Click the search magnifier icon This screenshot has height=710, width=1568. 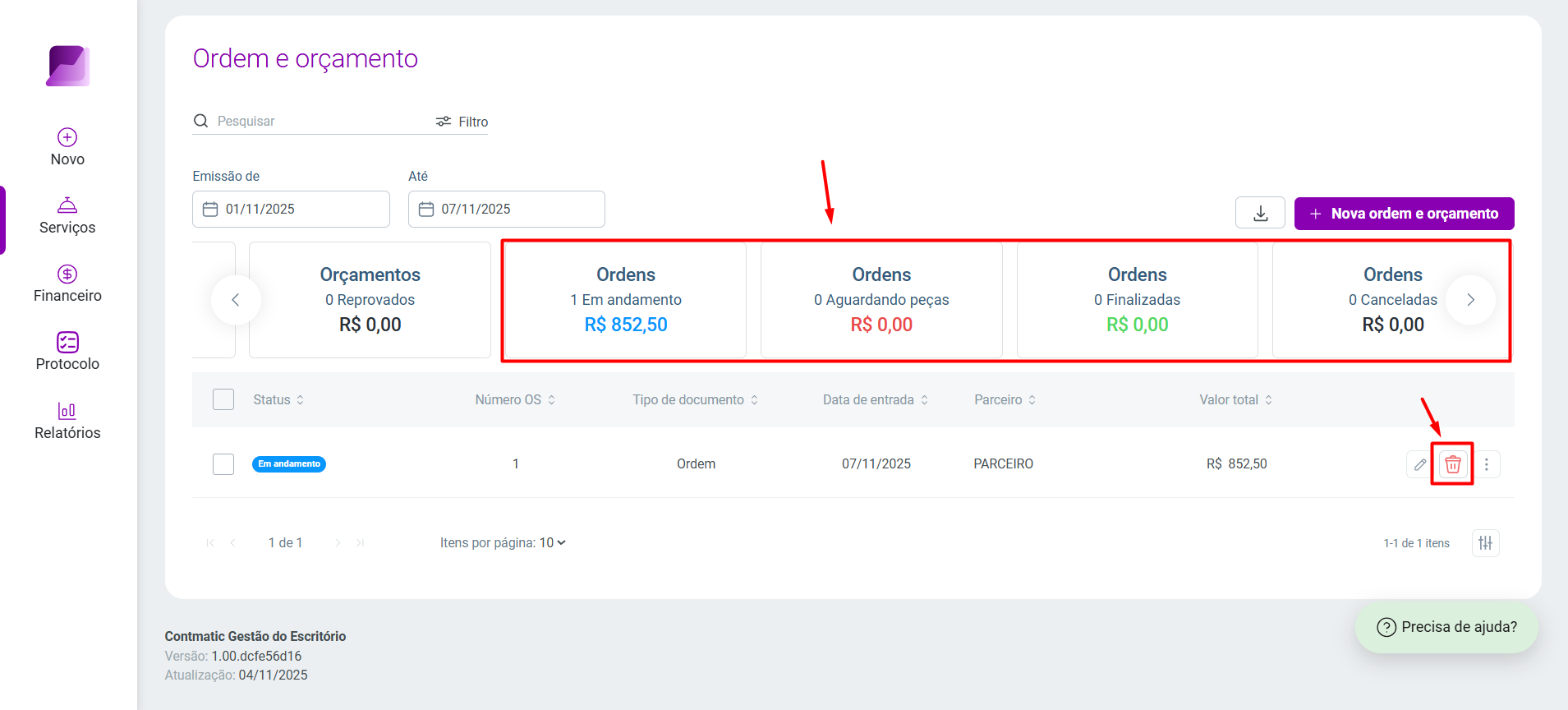point(200,121)
